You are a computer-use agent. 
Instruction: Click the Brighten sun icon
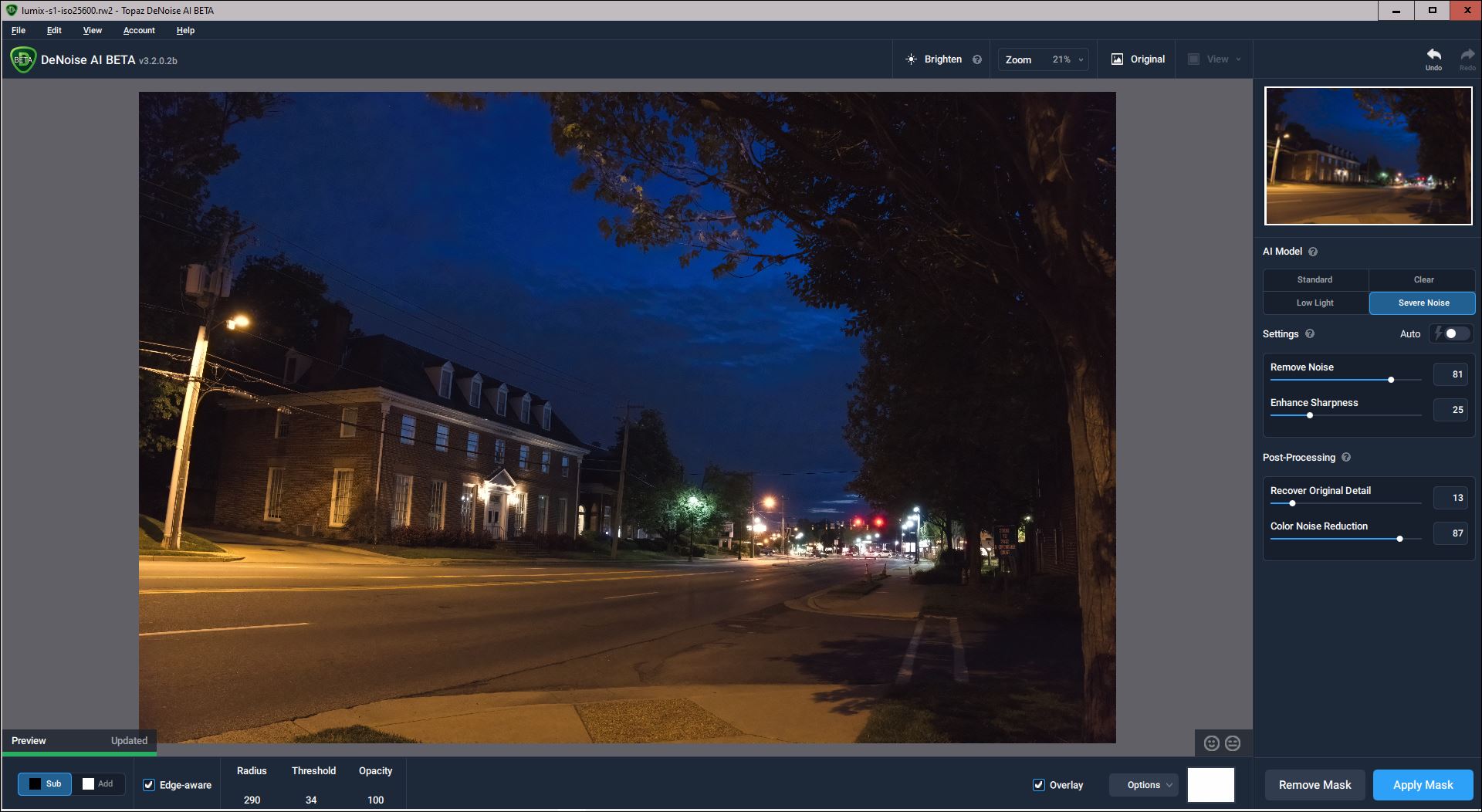[911, 59]
